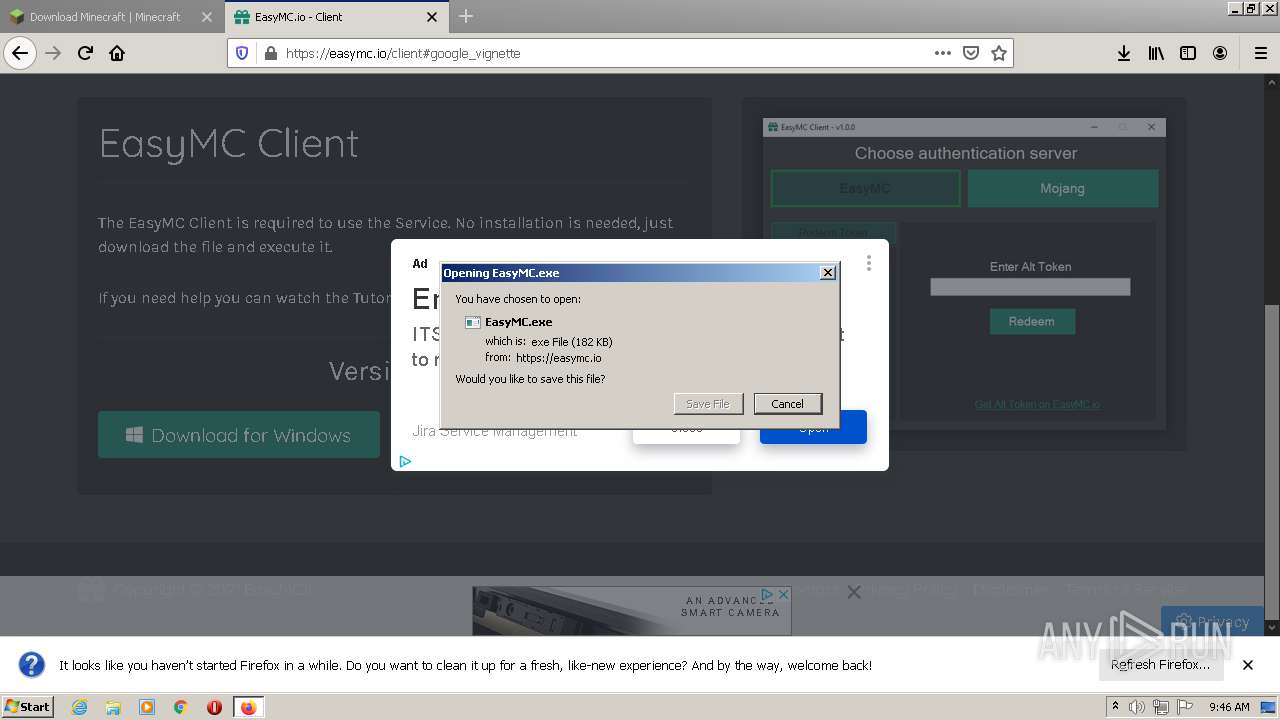The height and width of the screenshot is (720, 1280).
Task: Launch Internet Explorer from the taskbar
Action: click(80, 707)
